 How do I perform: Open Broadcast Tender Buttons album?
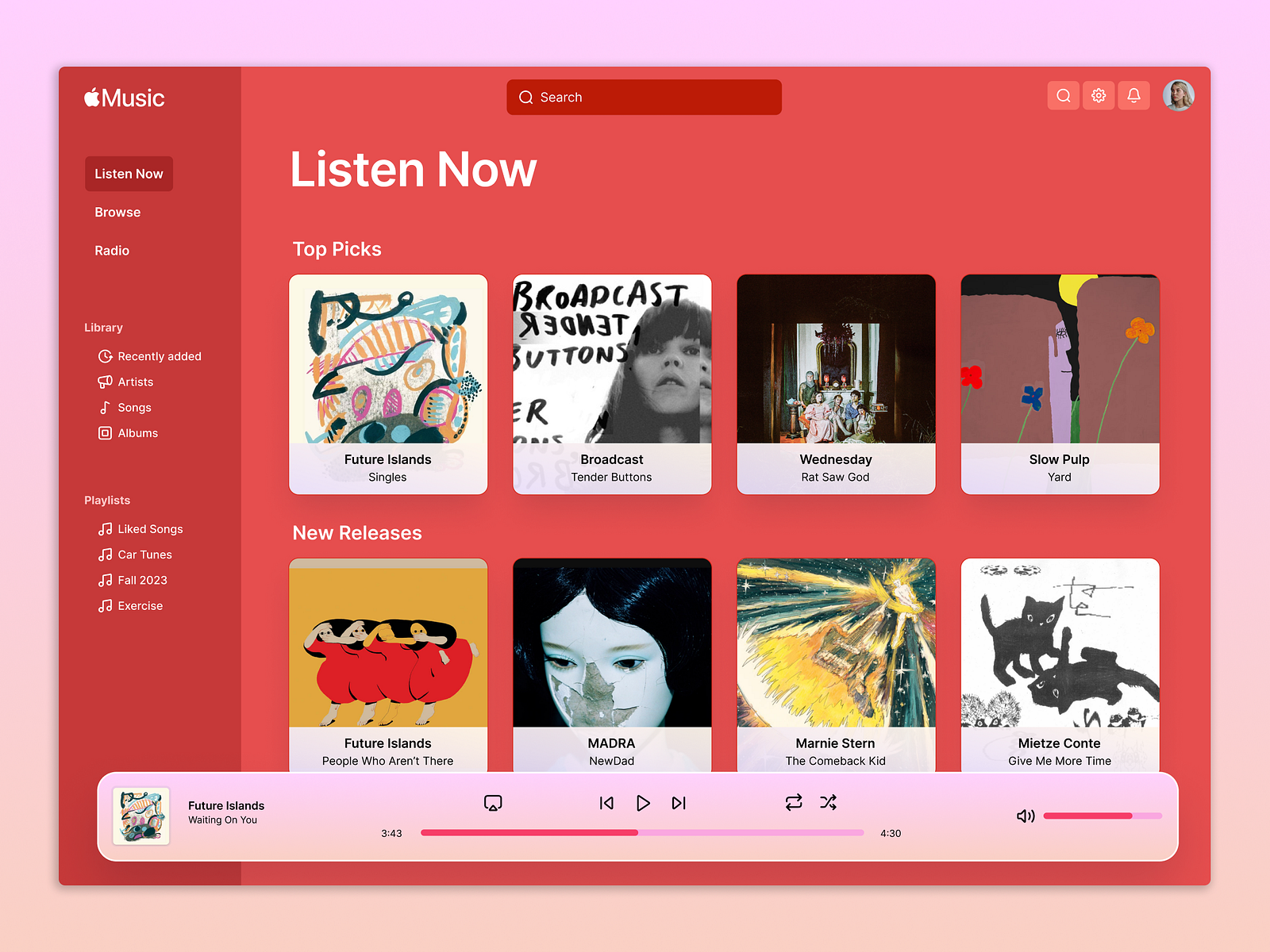612,384
